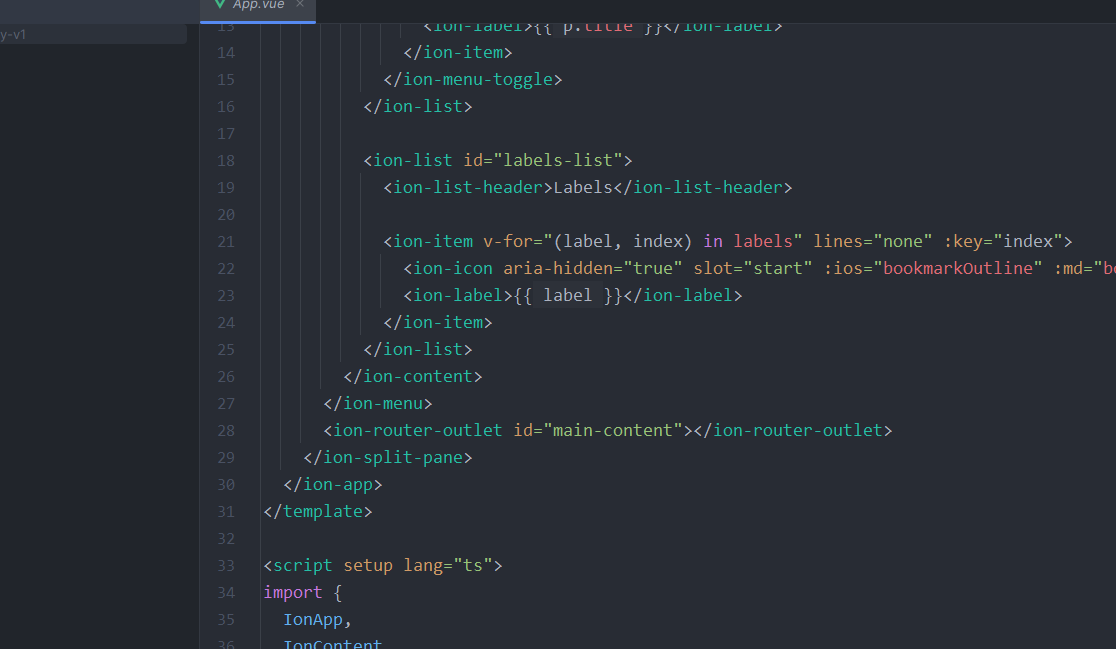
Task: Click the :key="index" attribute
Action: [x=1003, y=241]
